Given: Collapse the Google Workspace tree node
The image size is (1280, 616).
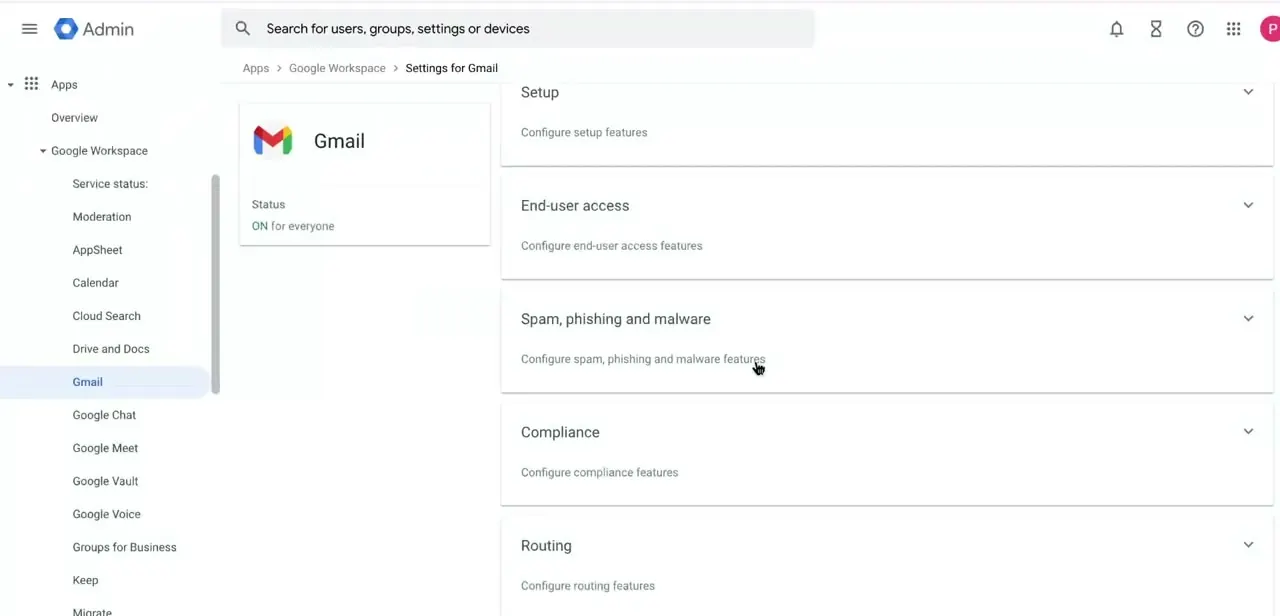Looking at the screenshot, I should pyautogui.click(x=43, y=151).
